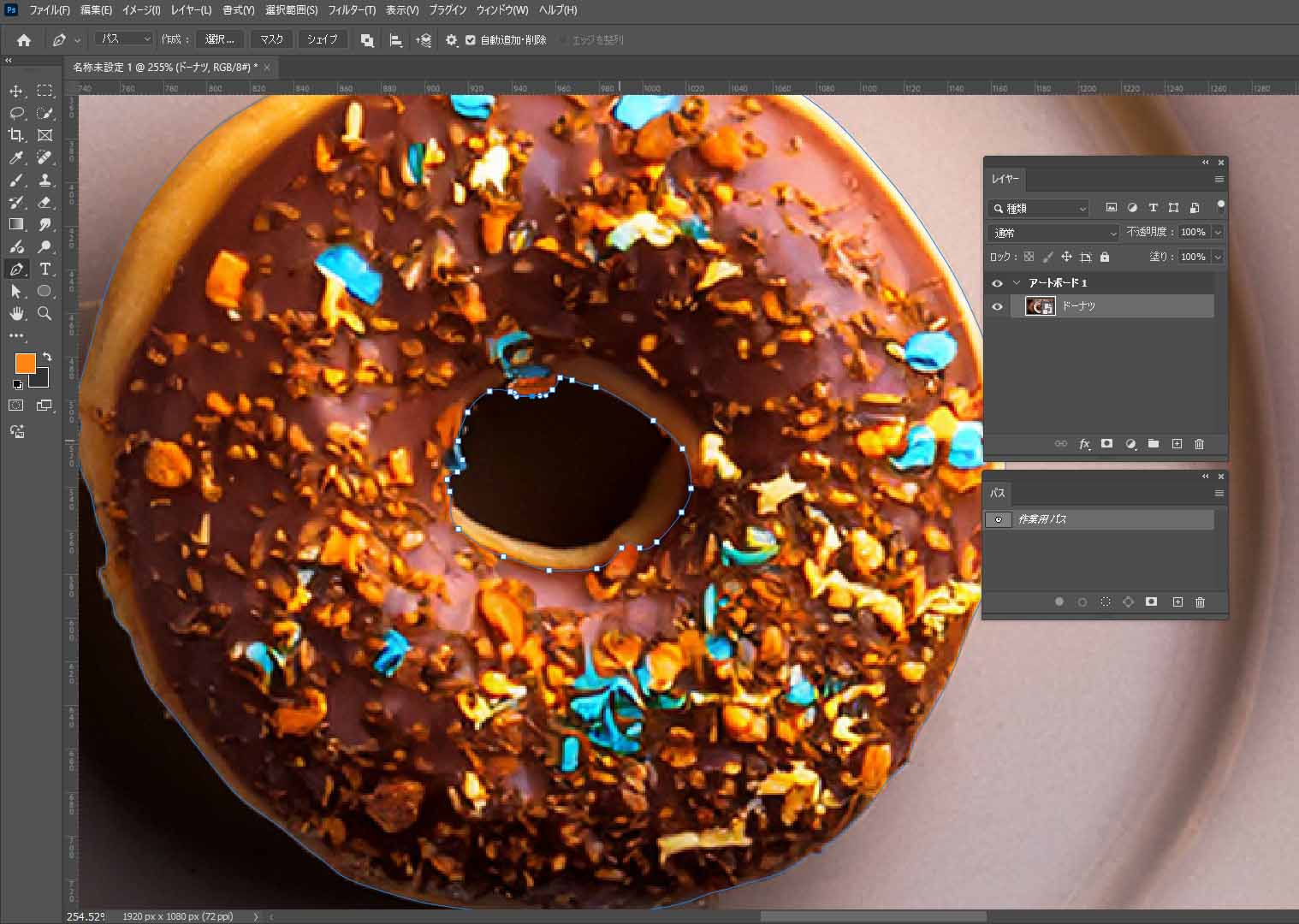Image resolution: width=1299 pixels, height=924 pixels.
Task: Load path as selection icon
Action: tap(1106, 602)
